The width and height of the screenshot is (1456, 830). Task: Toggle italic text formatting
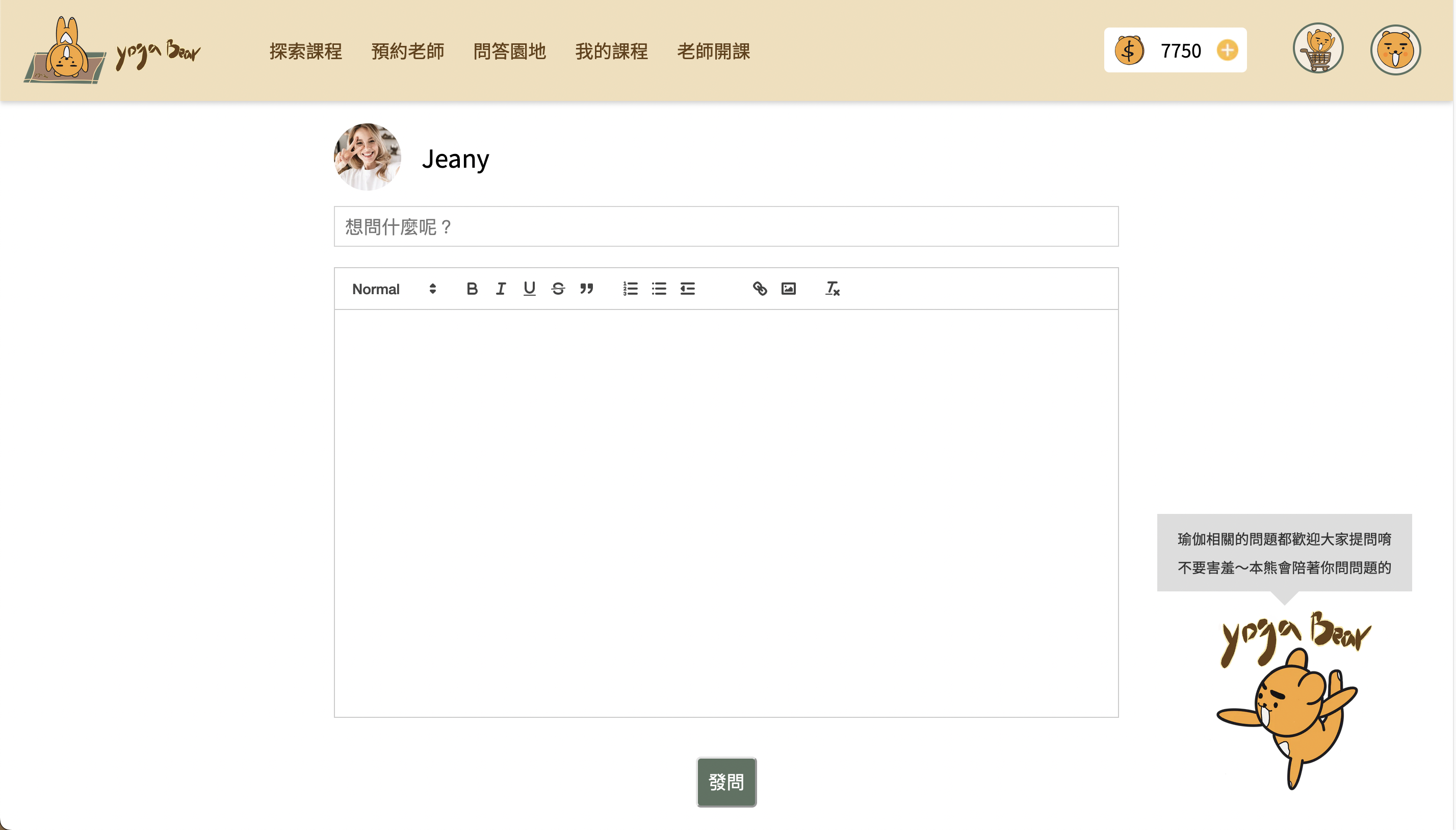[500, 289]
